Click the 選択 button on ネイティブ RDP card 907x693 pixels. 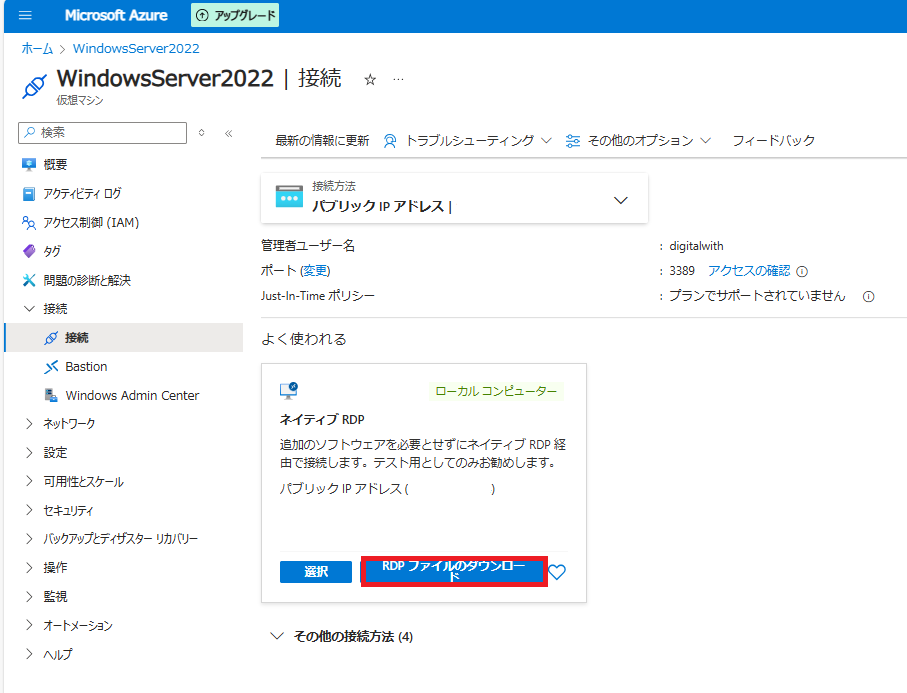click(x=316, y=572)
